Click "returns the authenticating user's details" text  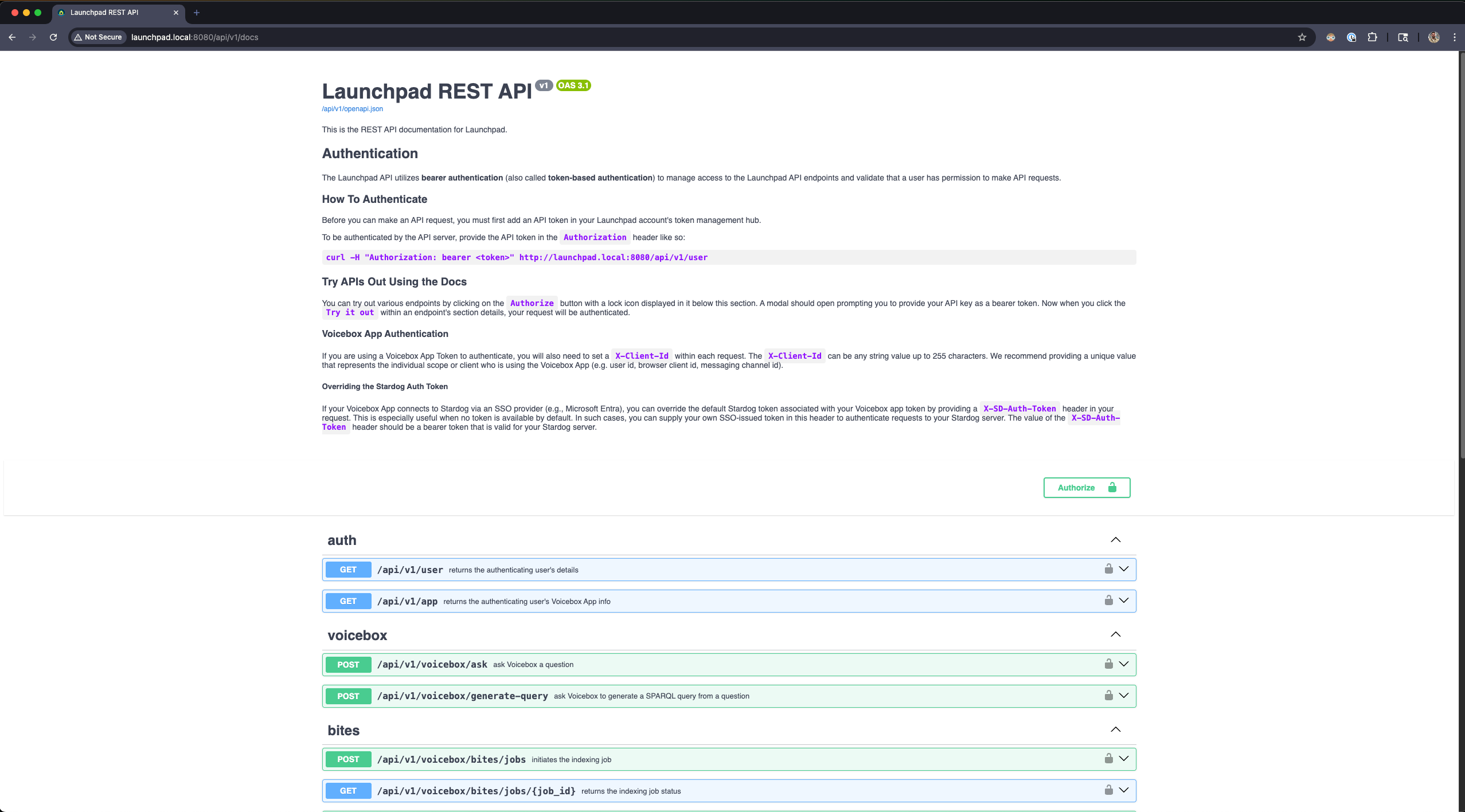tap(513, 570)
